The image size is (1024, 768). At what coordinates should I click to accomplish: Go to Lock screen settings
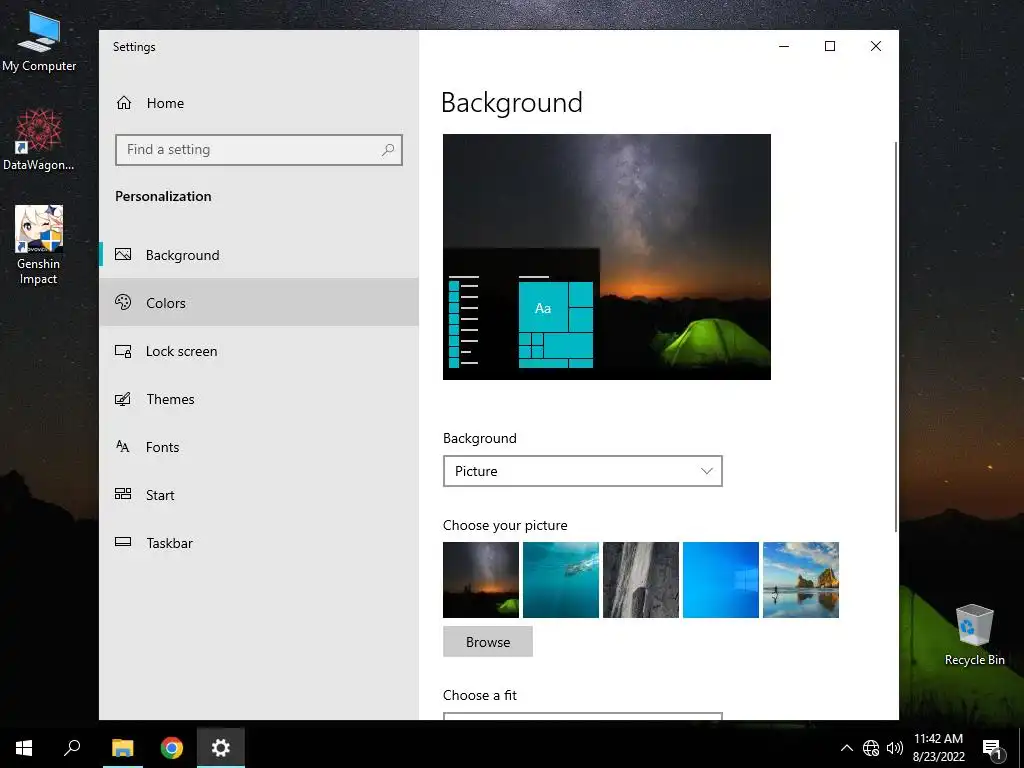point(259,351)
